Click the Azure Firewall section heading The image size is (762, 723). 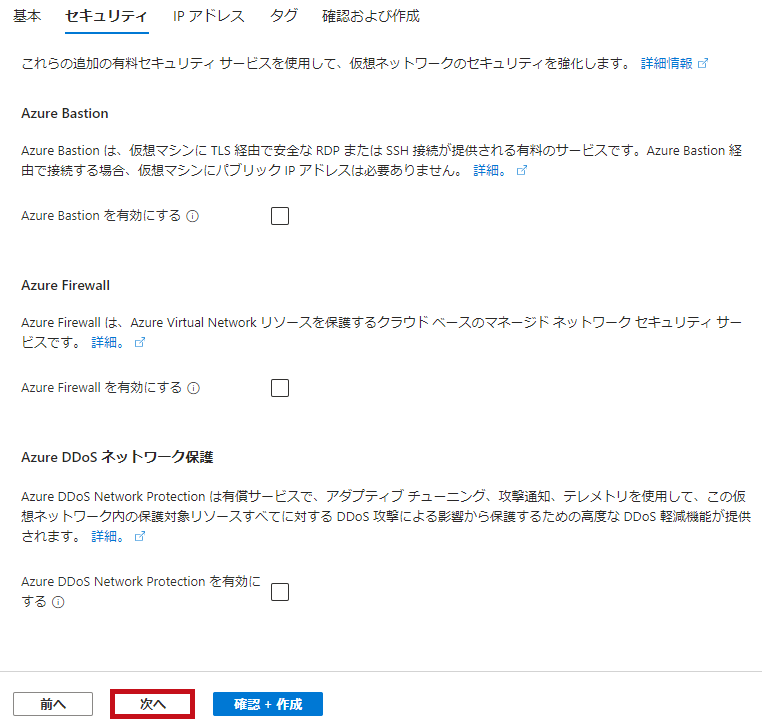66,285
